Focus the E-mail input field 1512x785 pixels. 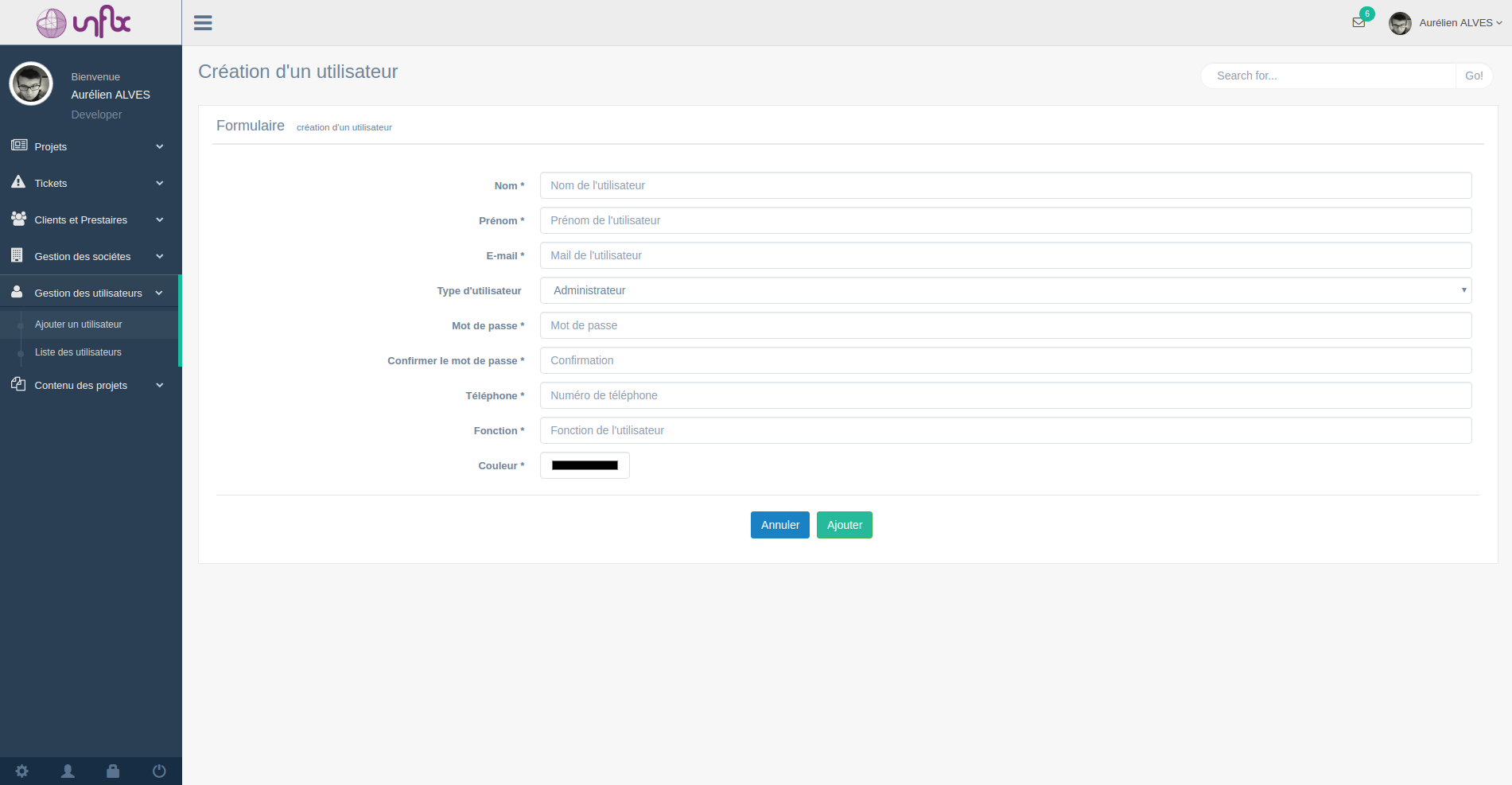point(1005,255)
